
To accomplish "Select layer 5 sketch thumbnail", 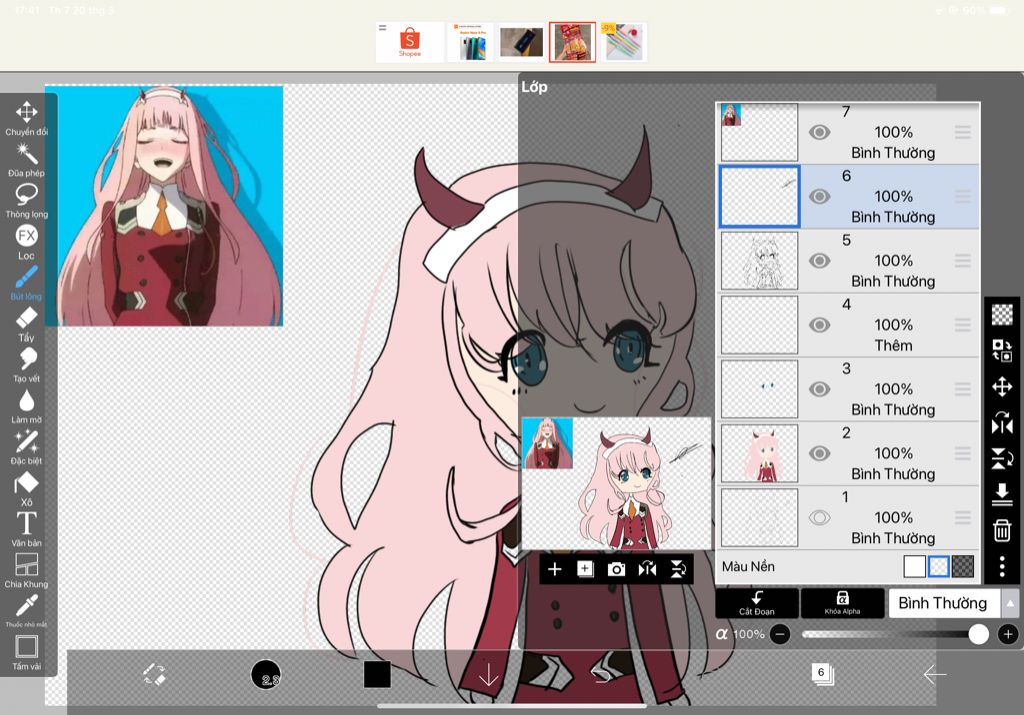I will (x=759, y=261).
